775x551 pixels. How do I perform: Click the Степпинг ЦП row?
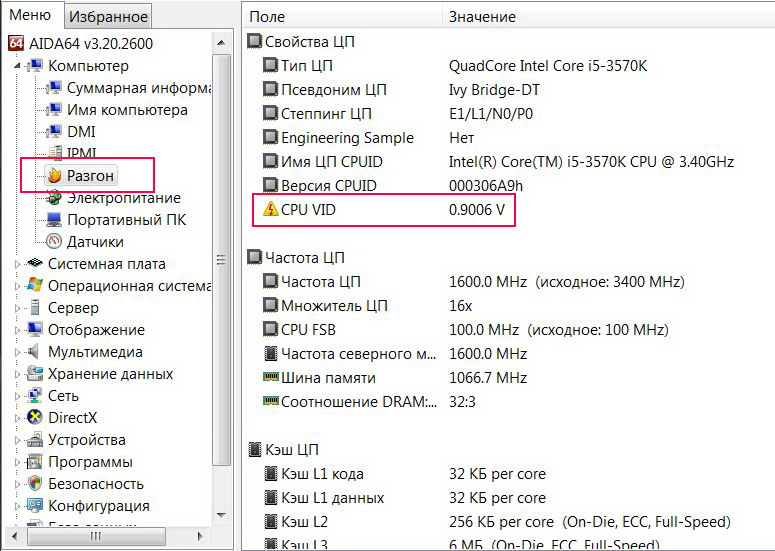pos(509,114)
